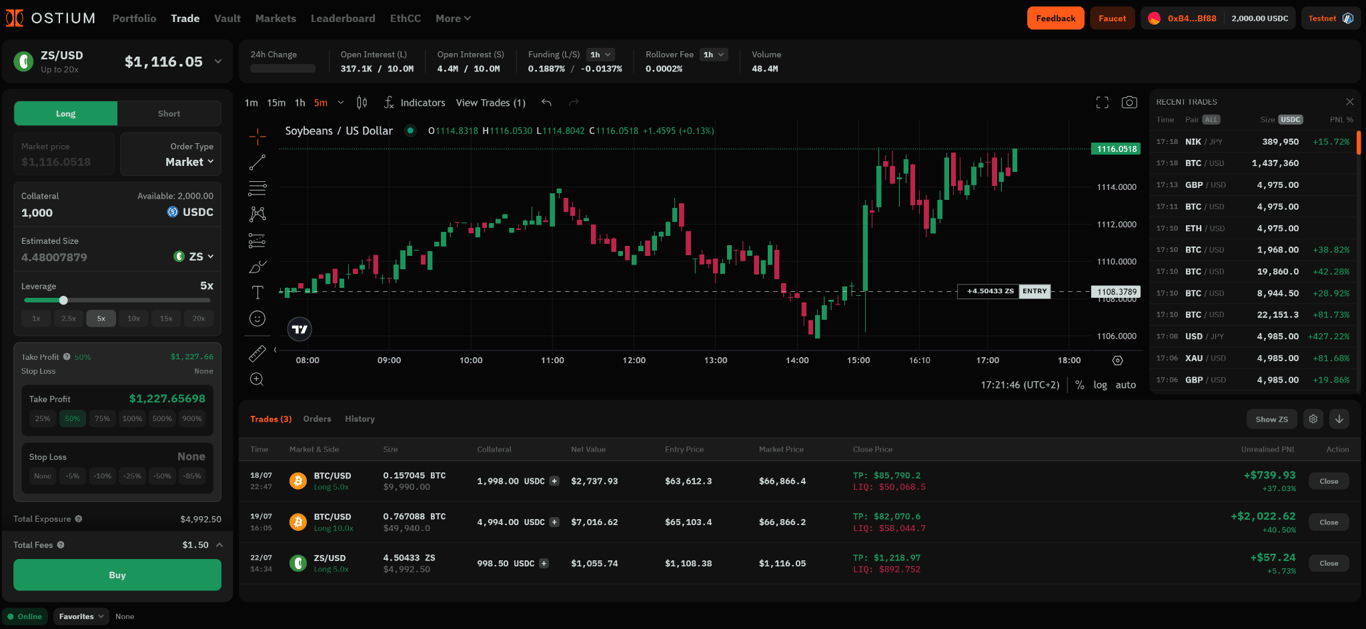Go to the Portfolio page

[134, 18]
